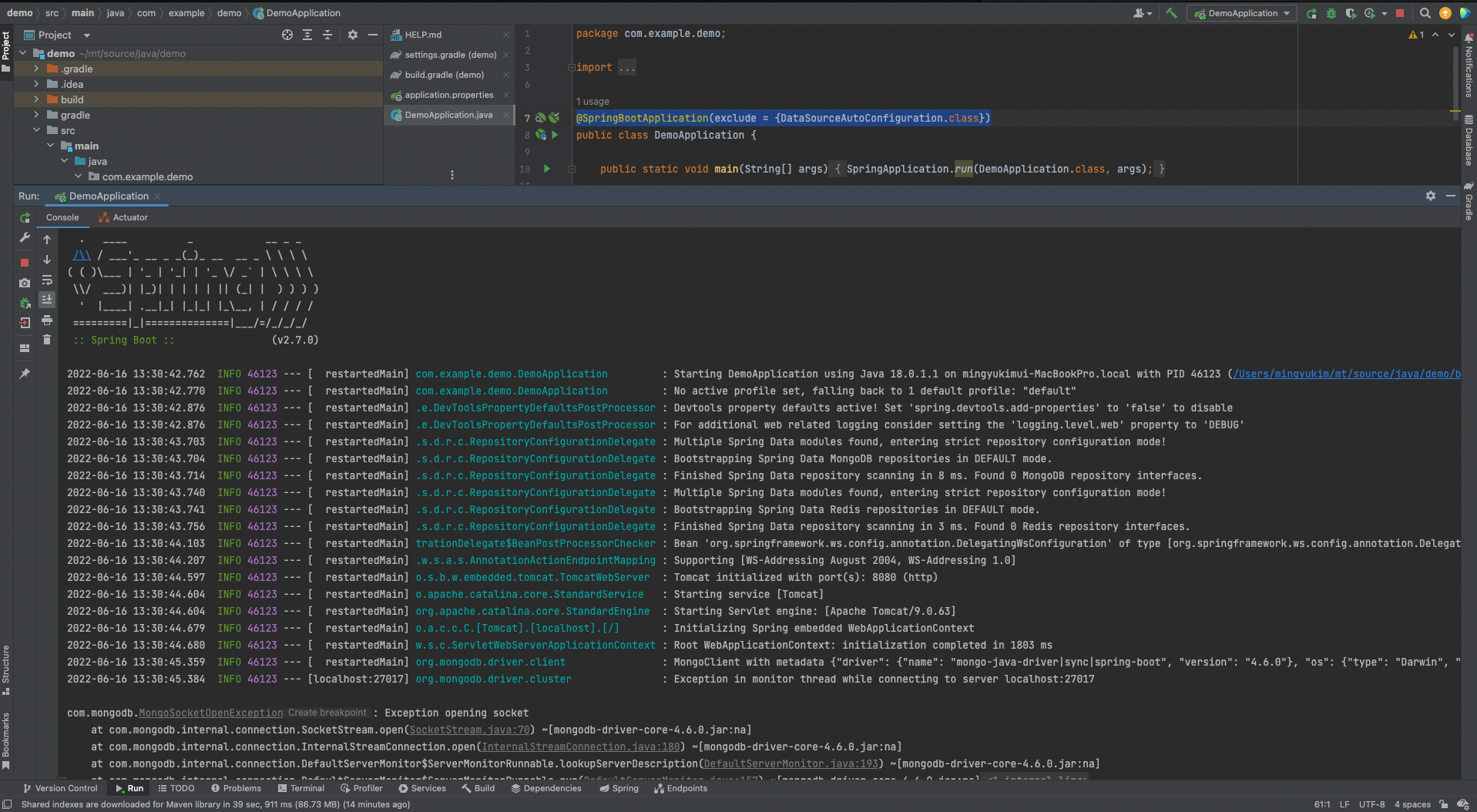1477x812 pixels.
Task: Toggle Notifications side panel
Action: pos(1469,65)
